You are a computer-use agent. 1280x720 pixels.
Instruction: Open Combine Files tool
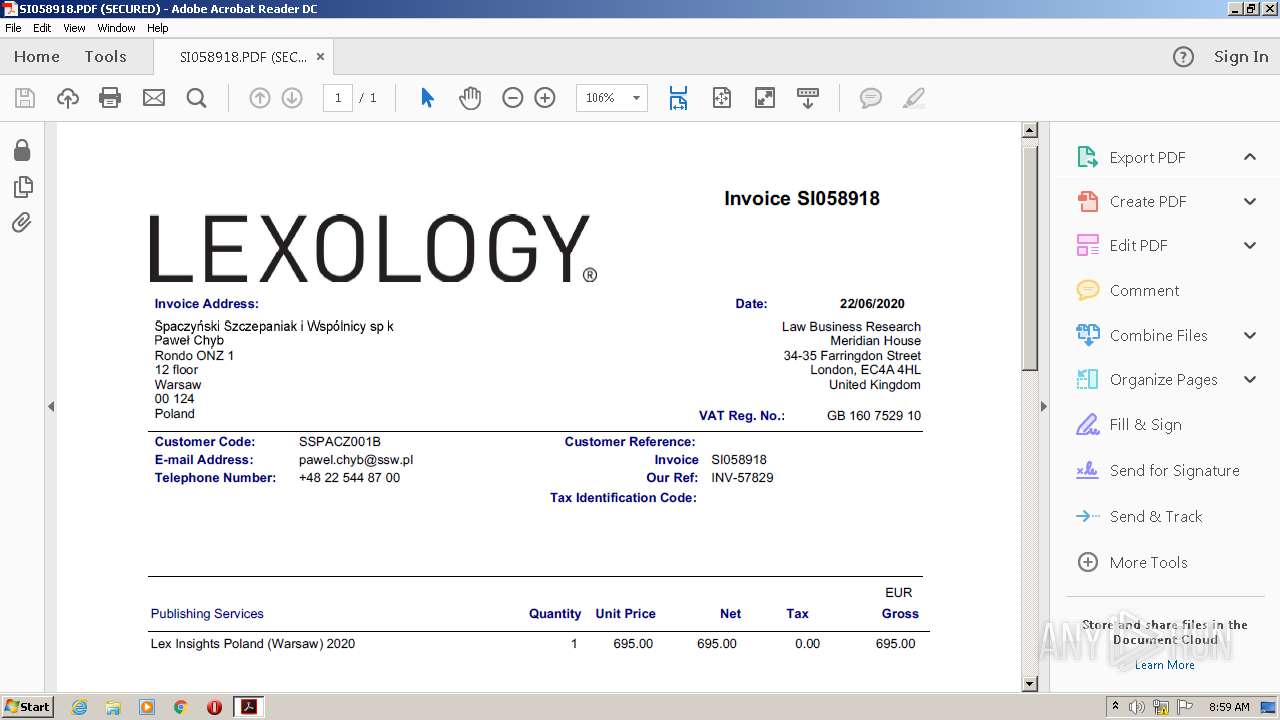click(1158, 336)
